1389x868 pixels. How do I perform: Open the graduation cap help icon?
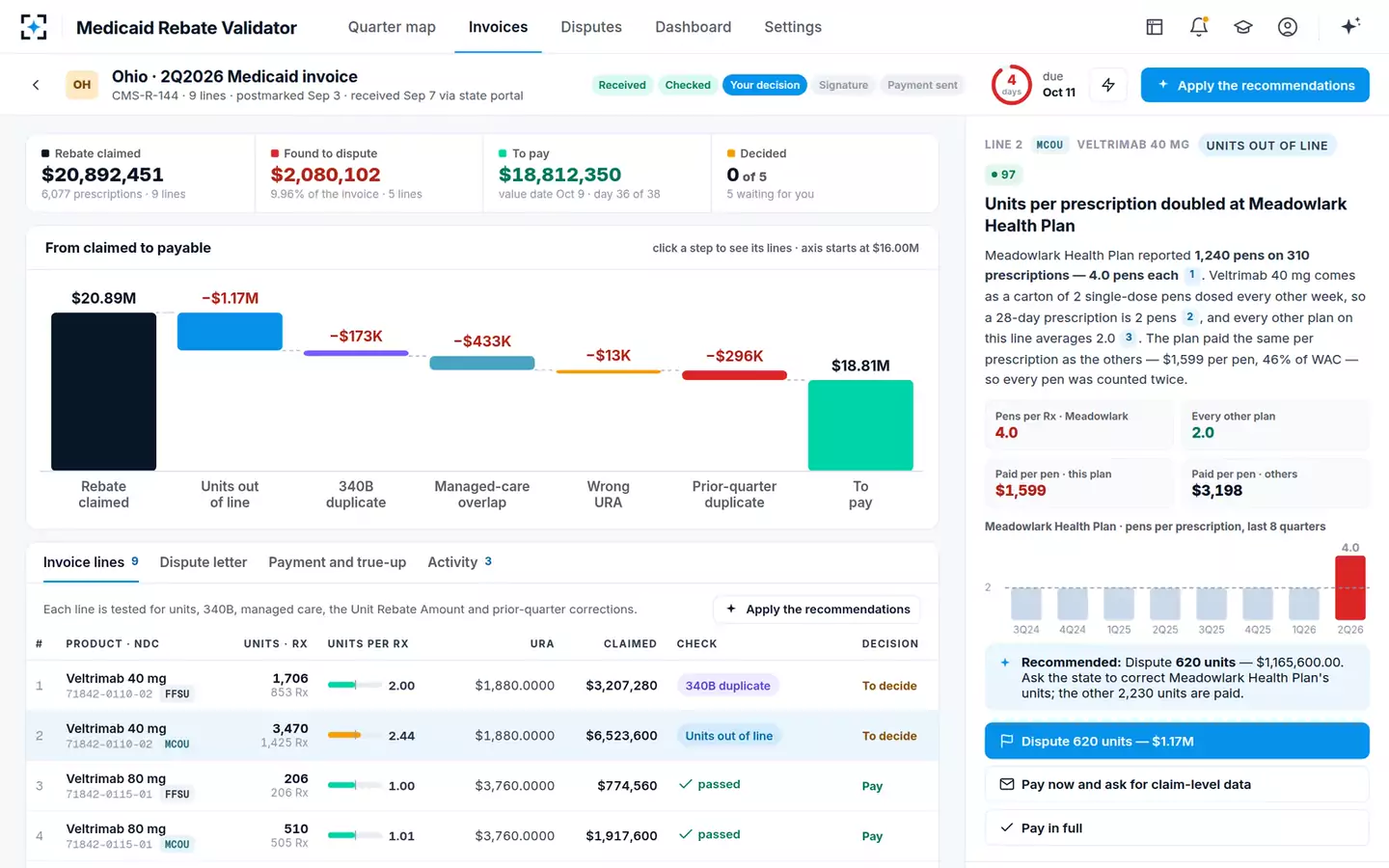pyautogui.click(x=1243, y=27)
